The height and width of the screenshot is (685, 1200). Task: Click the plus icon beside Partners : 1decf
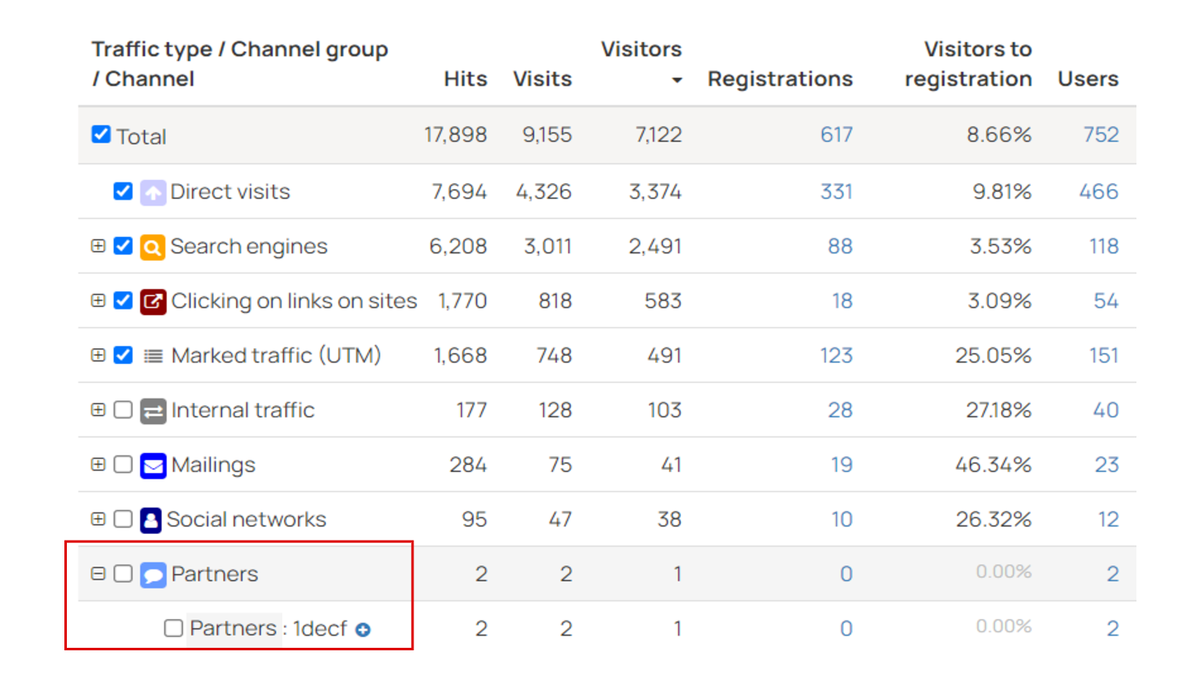coord(363,630)
